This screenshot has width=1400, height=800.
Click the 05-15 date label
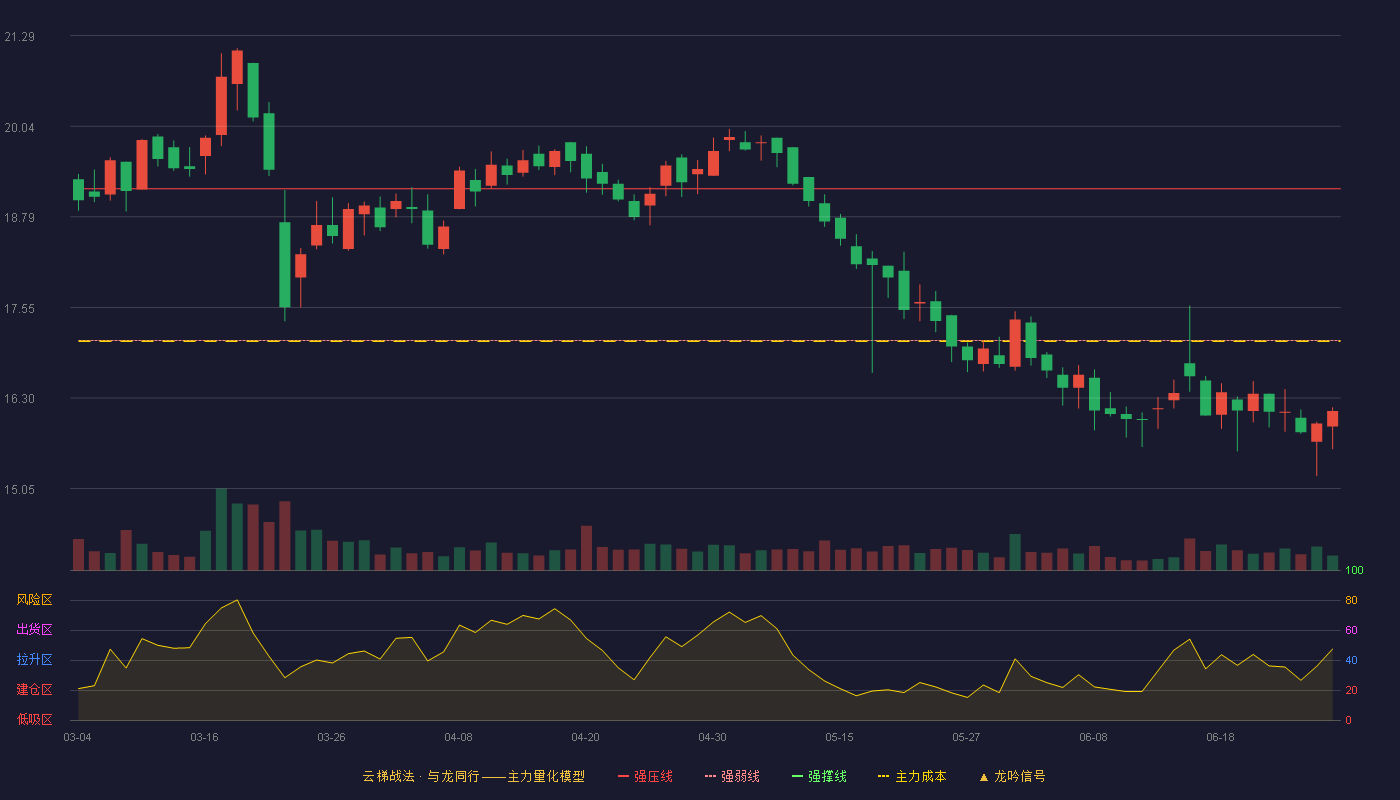coord(839,737)
